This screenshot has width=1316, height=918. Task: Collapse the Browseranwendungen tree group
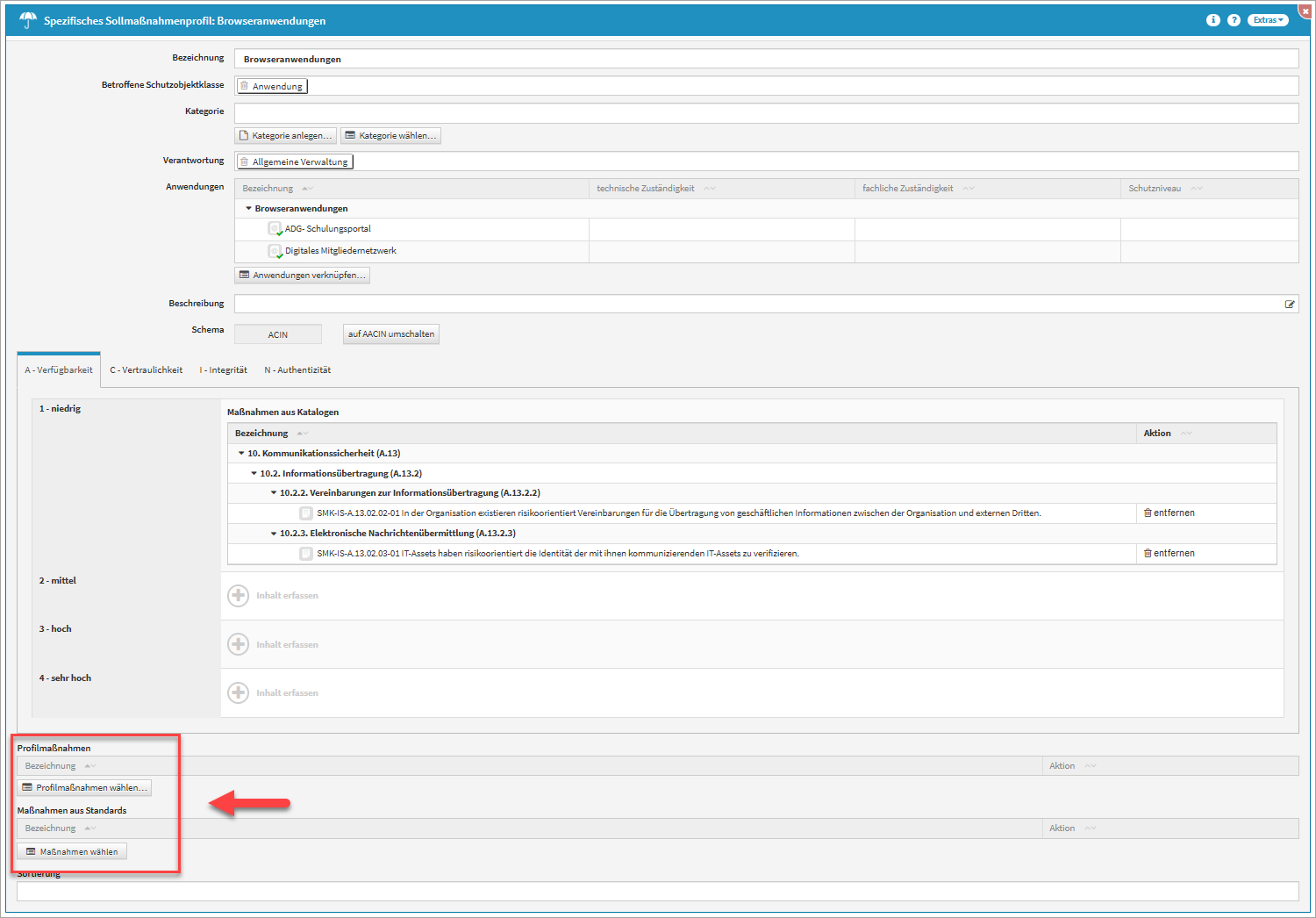249,209
